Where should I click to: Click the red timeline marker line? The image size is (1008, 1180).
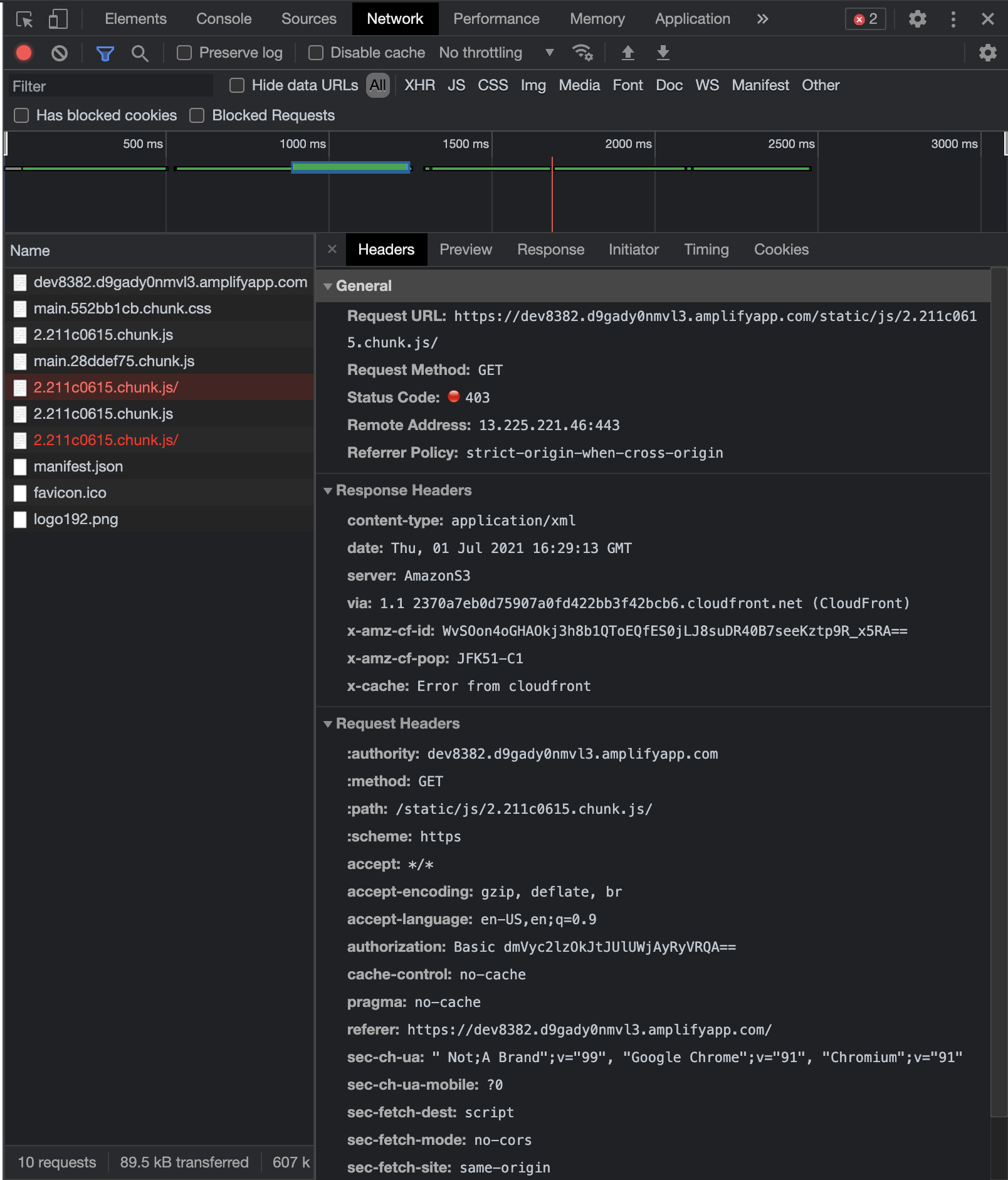[x=552, y=194]
